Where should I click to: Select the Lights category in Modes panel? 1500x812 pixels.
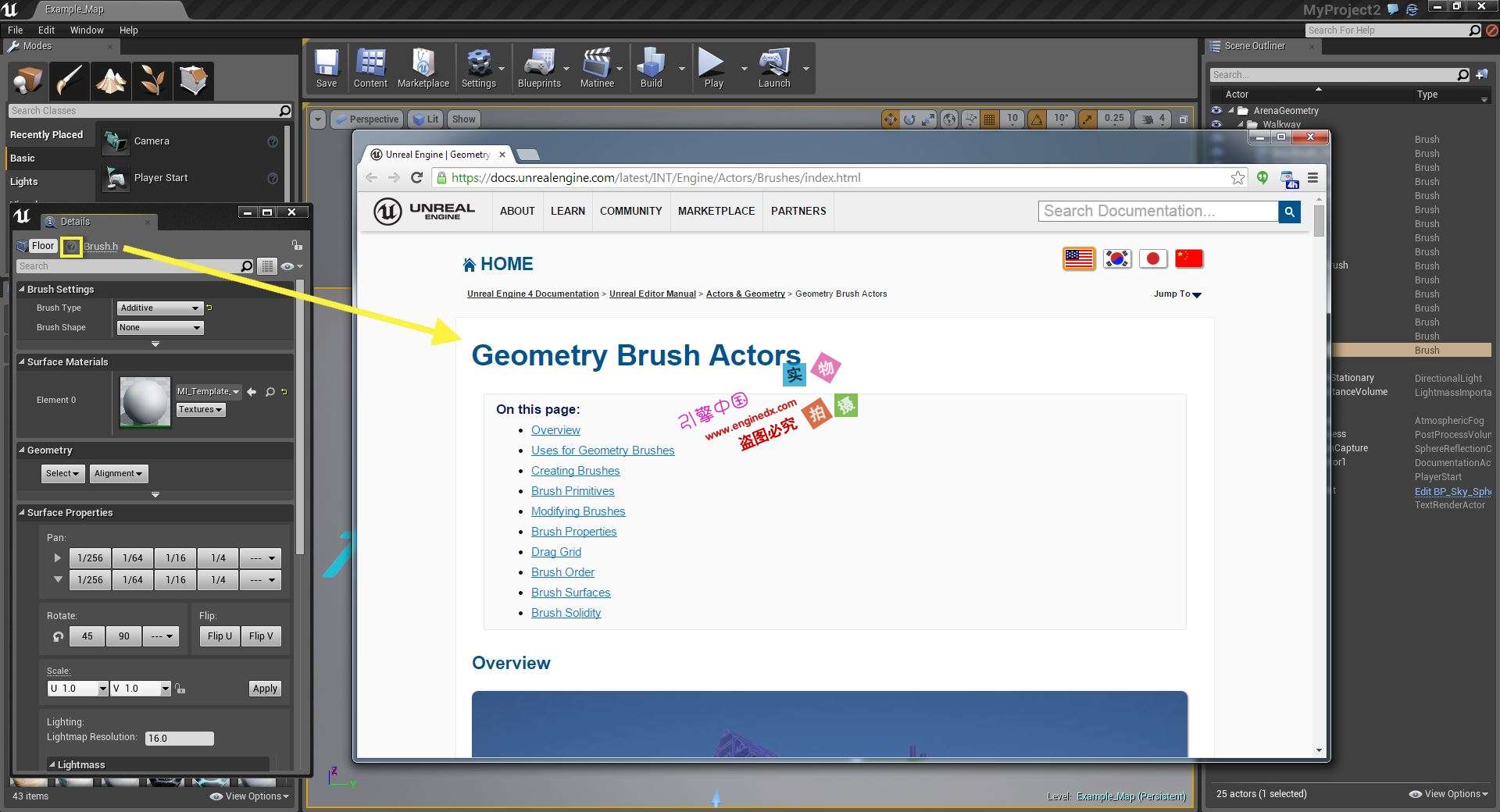coord(50,181)
